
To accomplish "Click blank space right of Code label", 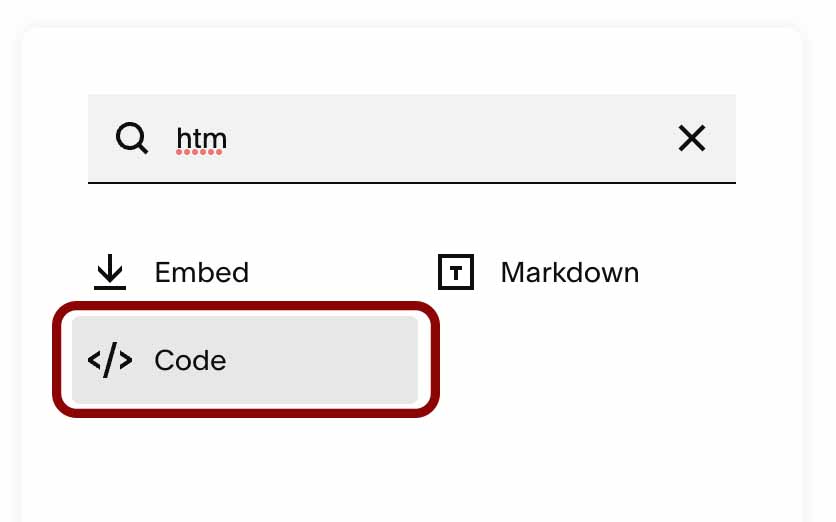I will [x=320, y=360].
